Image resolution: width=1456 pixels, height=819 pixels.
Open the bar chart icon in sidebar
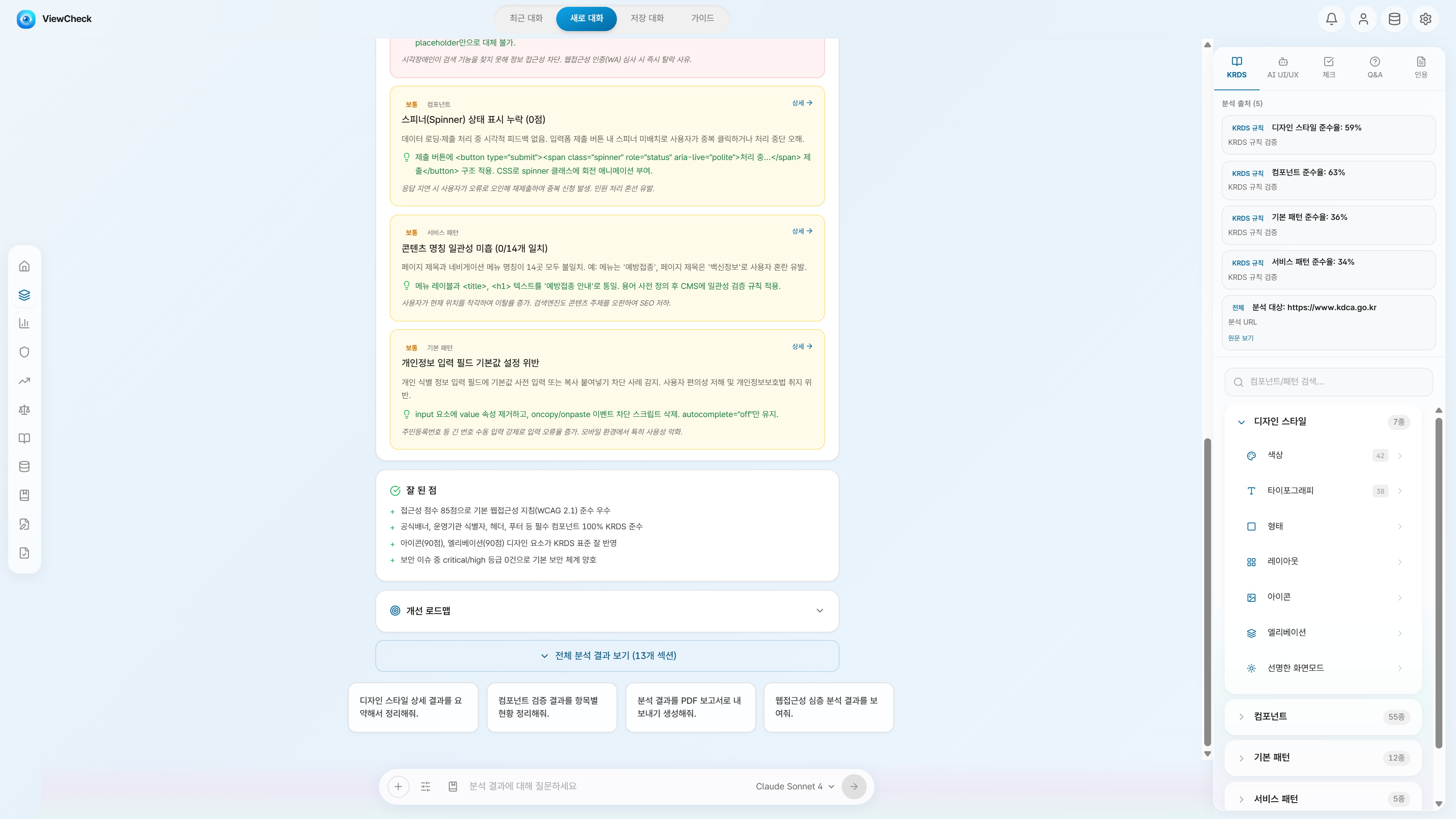coord(24,323)
